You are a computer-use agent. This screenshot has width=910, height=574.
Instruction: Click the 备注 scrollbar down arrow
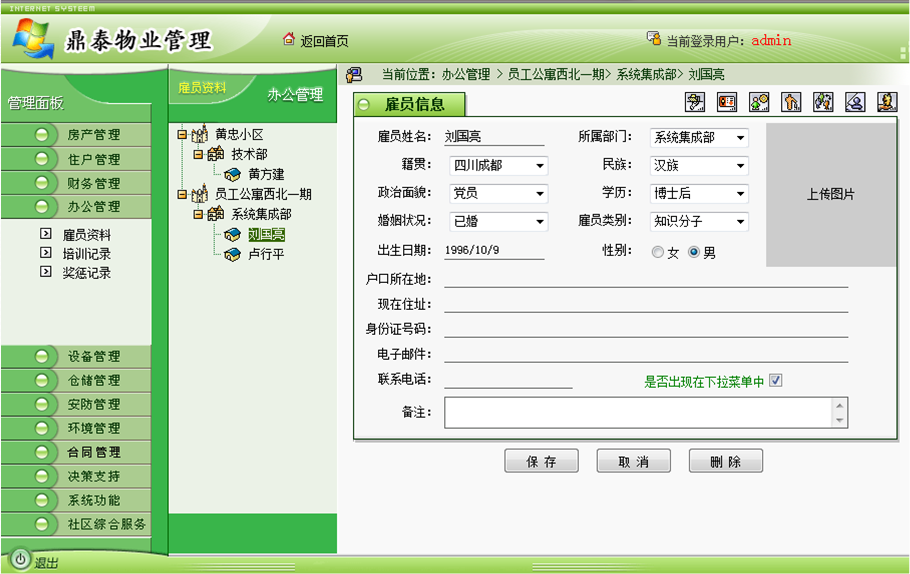(839, 420)
